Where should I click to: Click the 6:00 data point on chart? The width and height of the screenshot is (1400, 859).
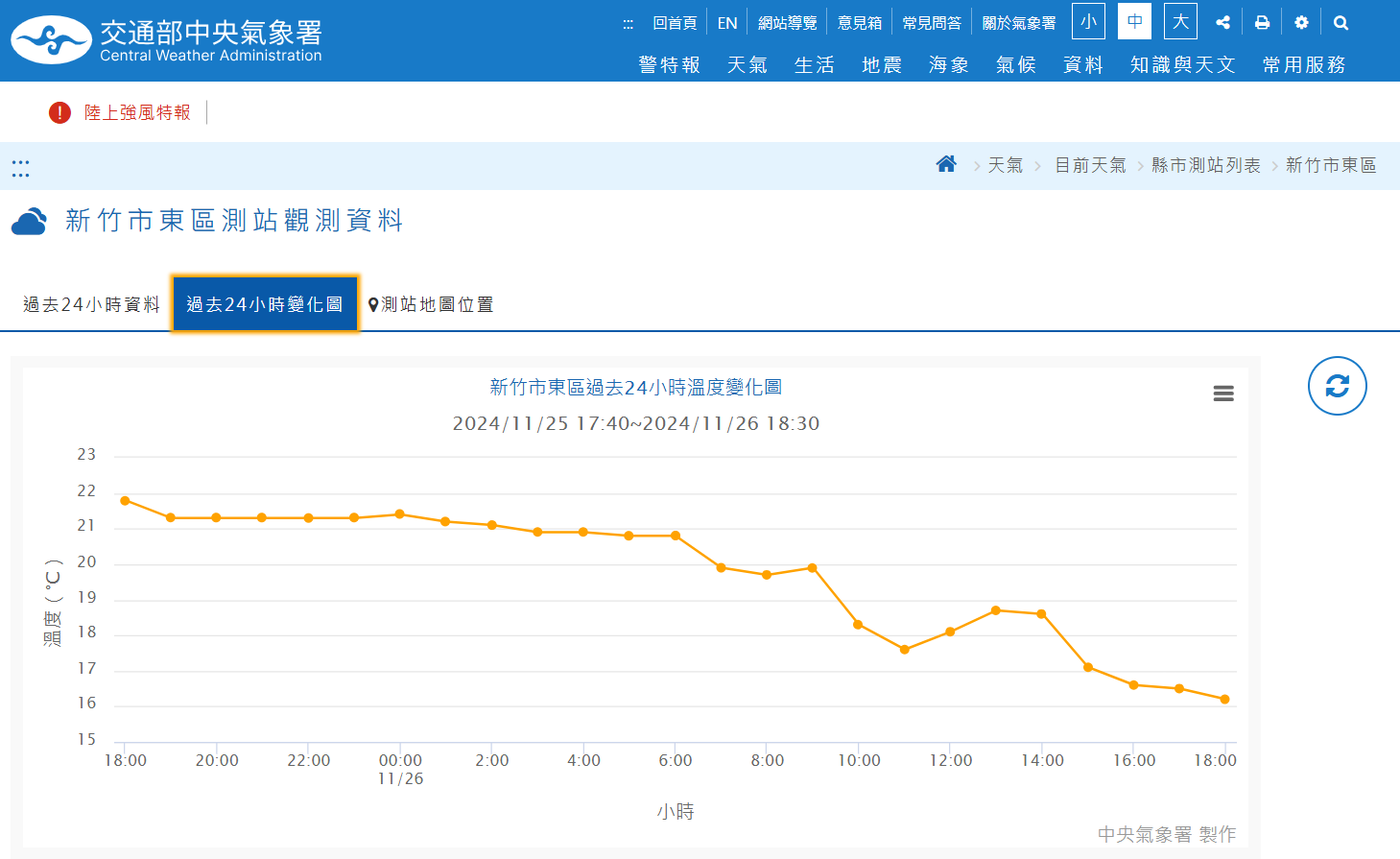point(676,536)
